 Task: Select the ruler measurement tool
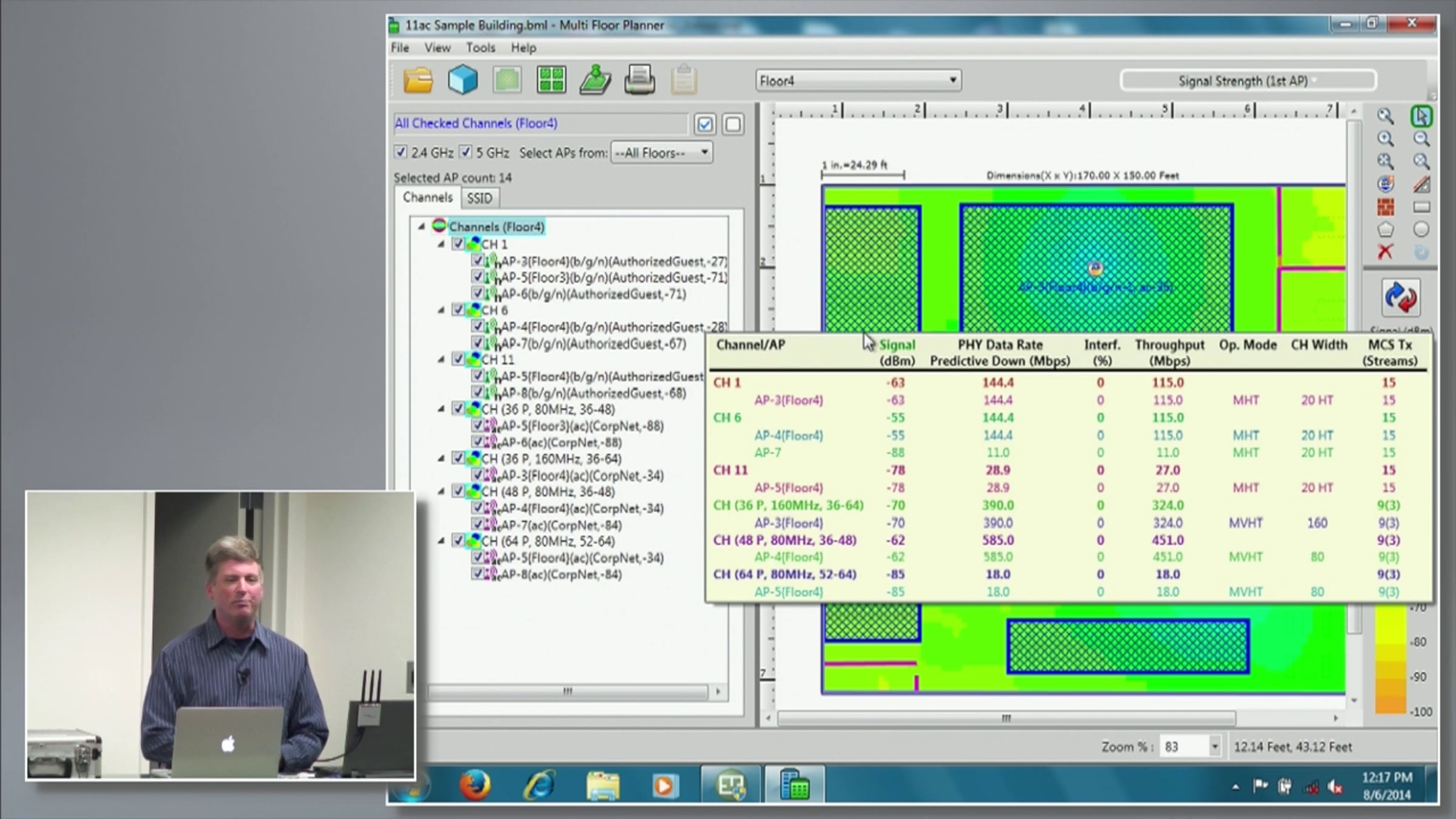1421,184
